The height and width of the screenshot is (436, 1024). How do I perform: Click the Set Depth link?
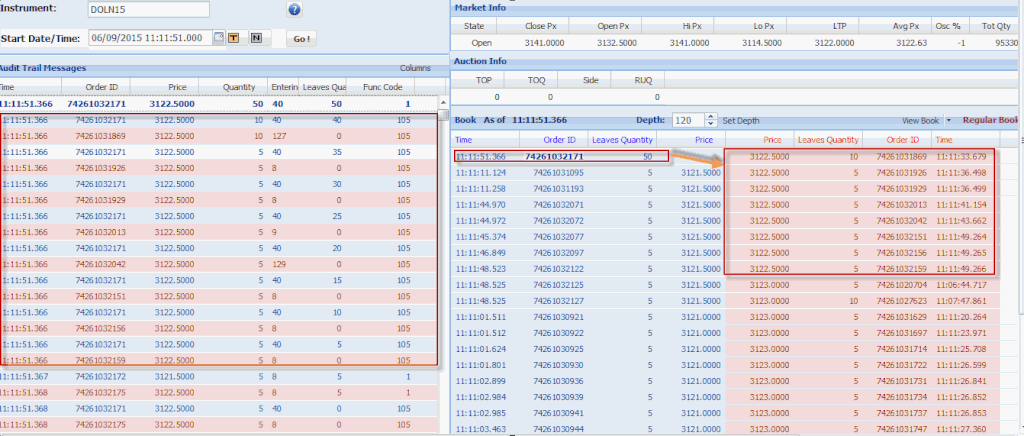click(x=743, y=119)
